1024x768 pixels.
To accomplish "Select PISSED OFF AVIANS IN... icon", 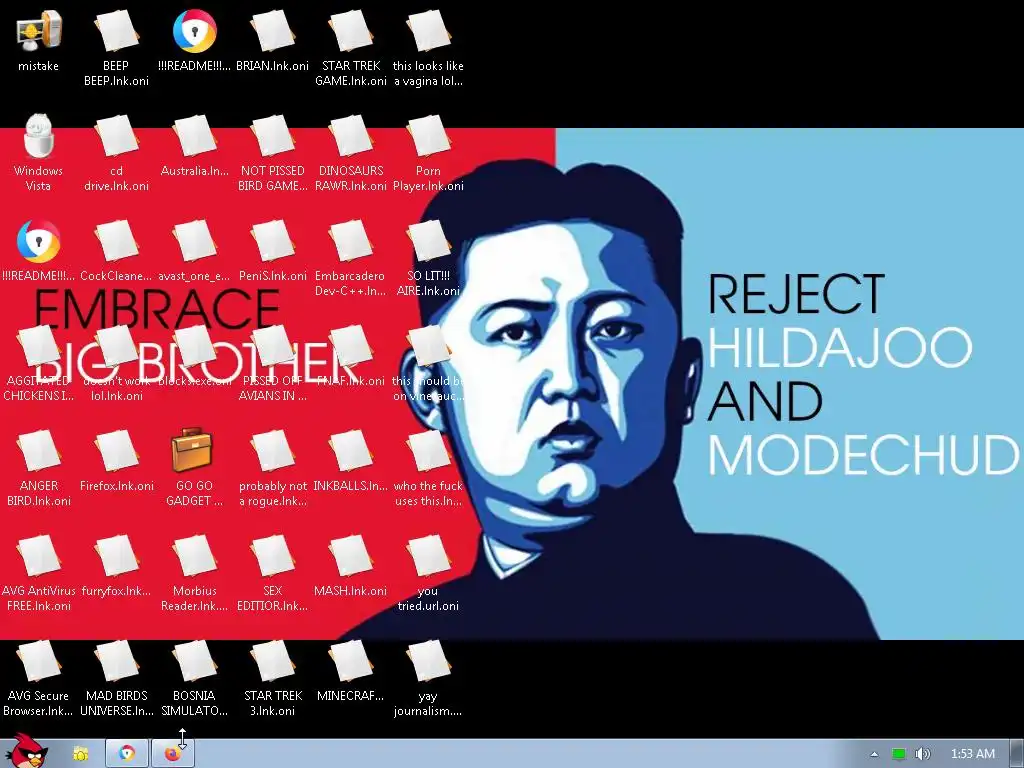I will (272, 347).
